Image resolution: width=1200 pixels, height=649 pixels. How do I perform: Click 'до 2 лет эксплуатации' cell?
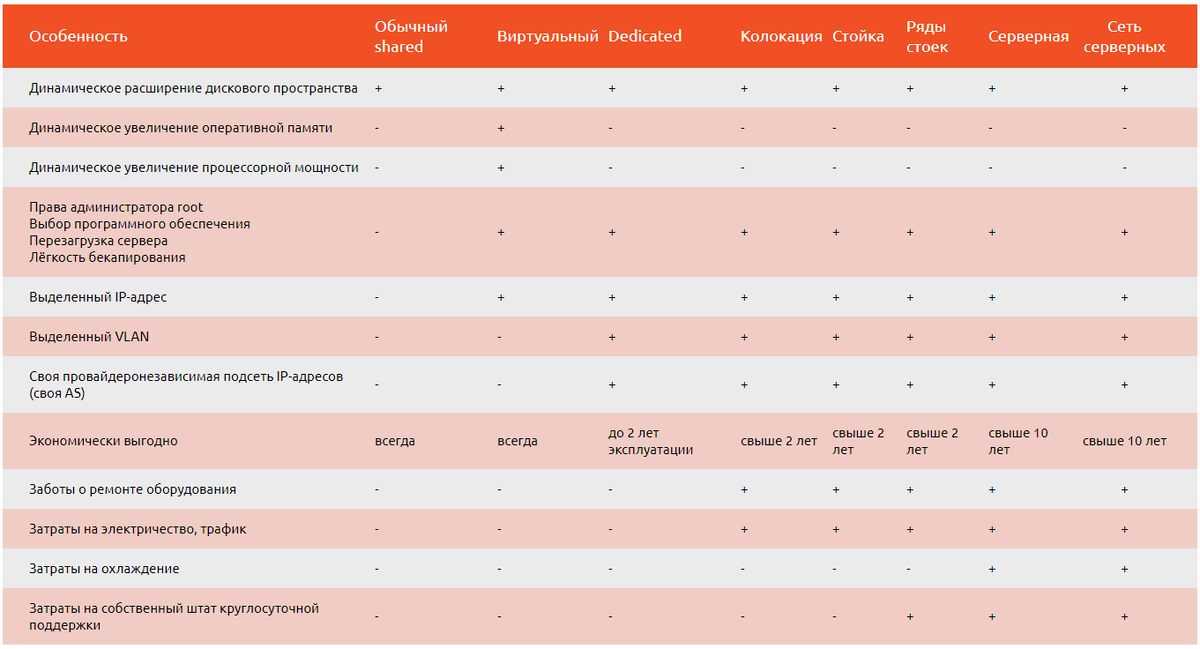[650, 441]
